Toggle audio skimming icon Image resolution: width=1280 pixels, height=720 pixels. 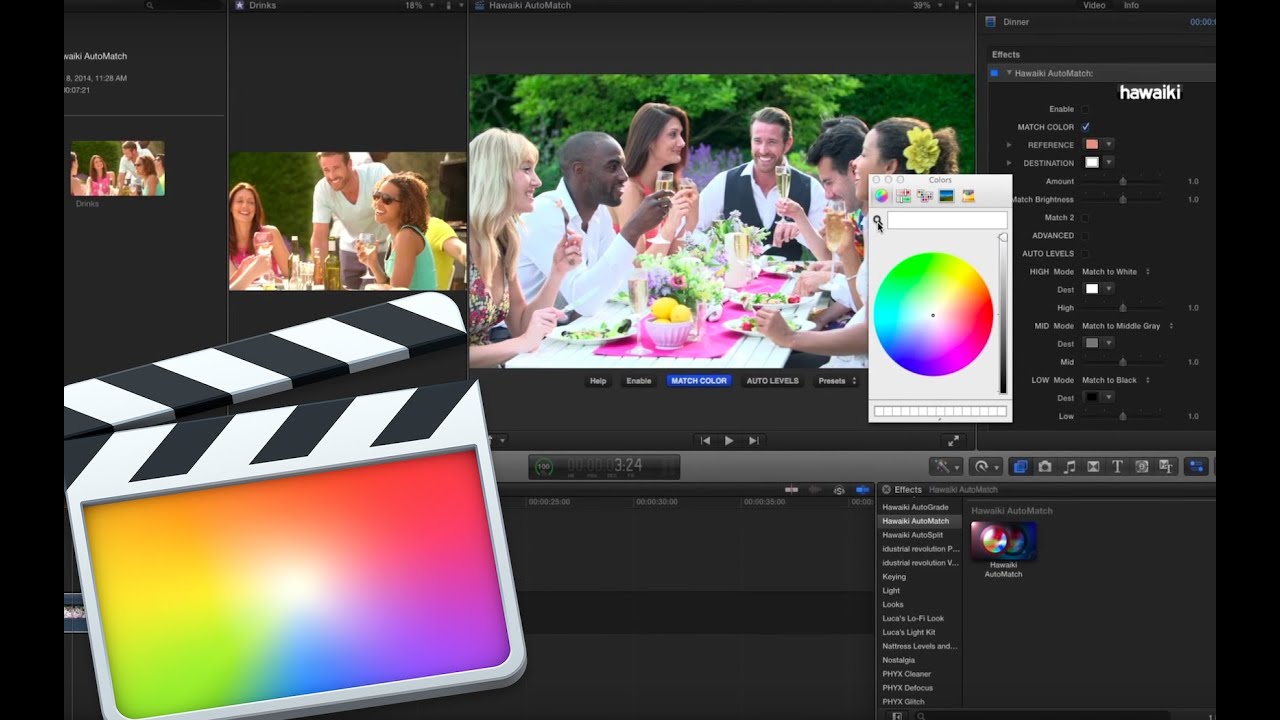(x=815, y=489)
